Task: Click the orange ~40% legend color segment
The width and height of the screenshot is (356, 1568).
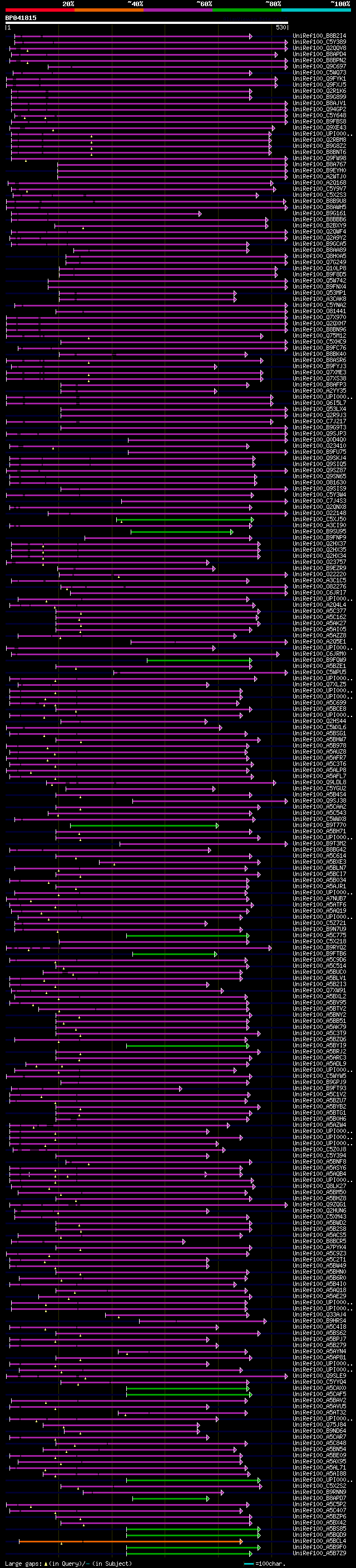Action: [x=109, y=11]
